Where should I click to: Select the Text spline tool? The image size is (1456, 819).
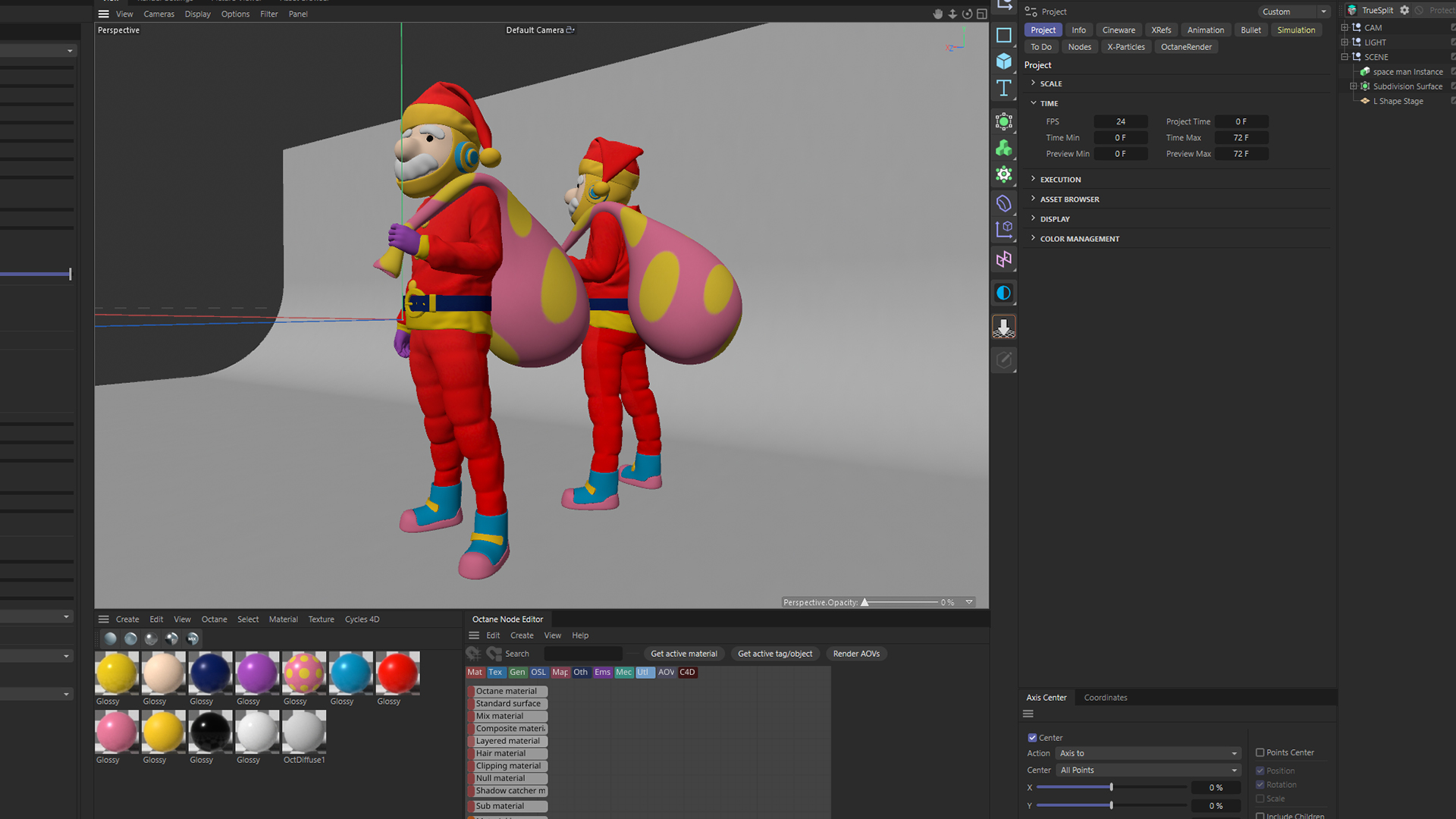point(1003,88)
